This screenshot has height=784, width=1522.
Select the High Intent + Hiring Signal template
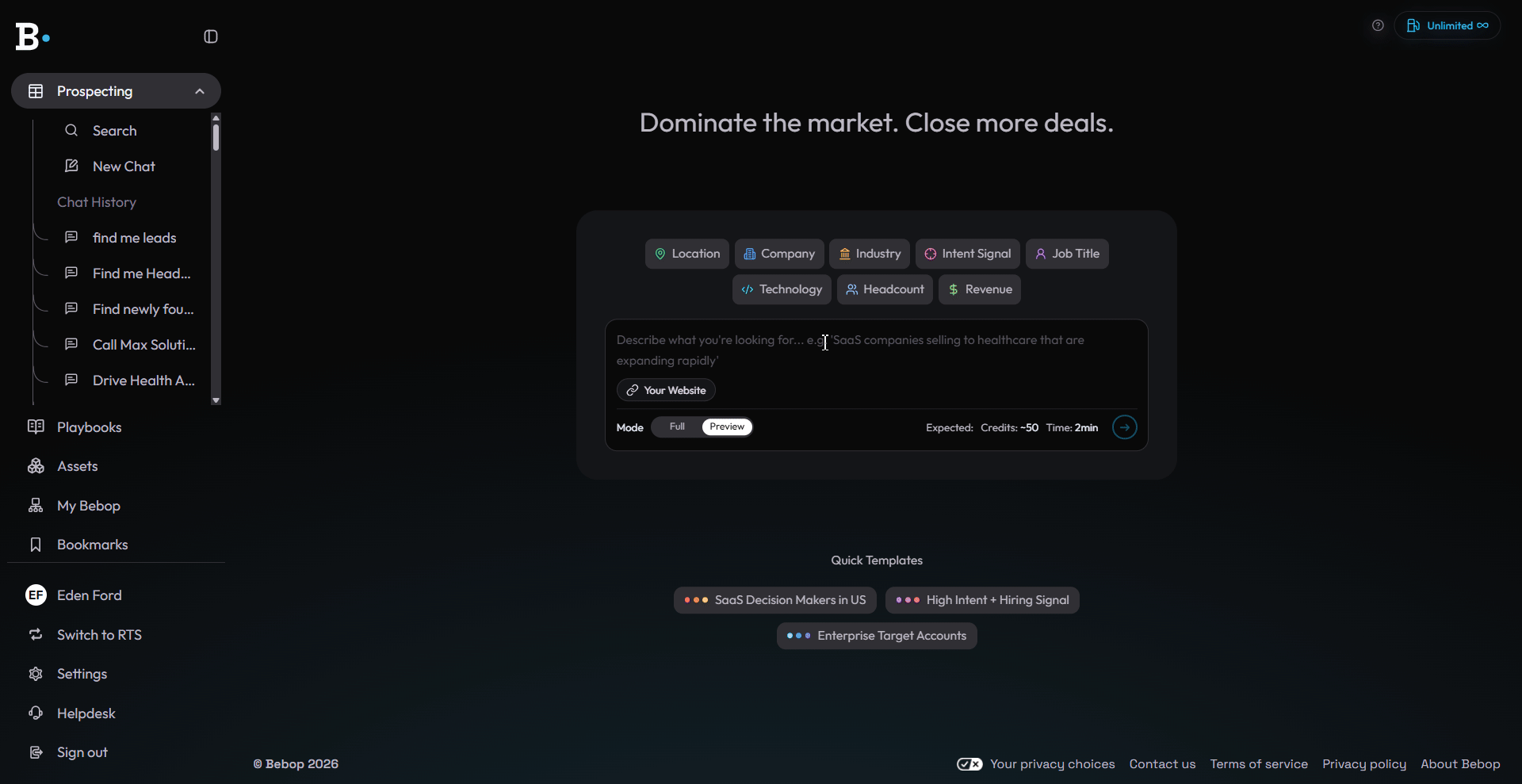982,600
